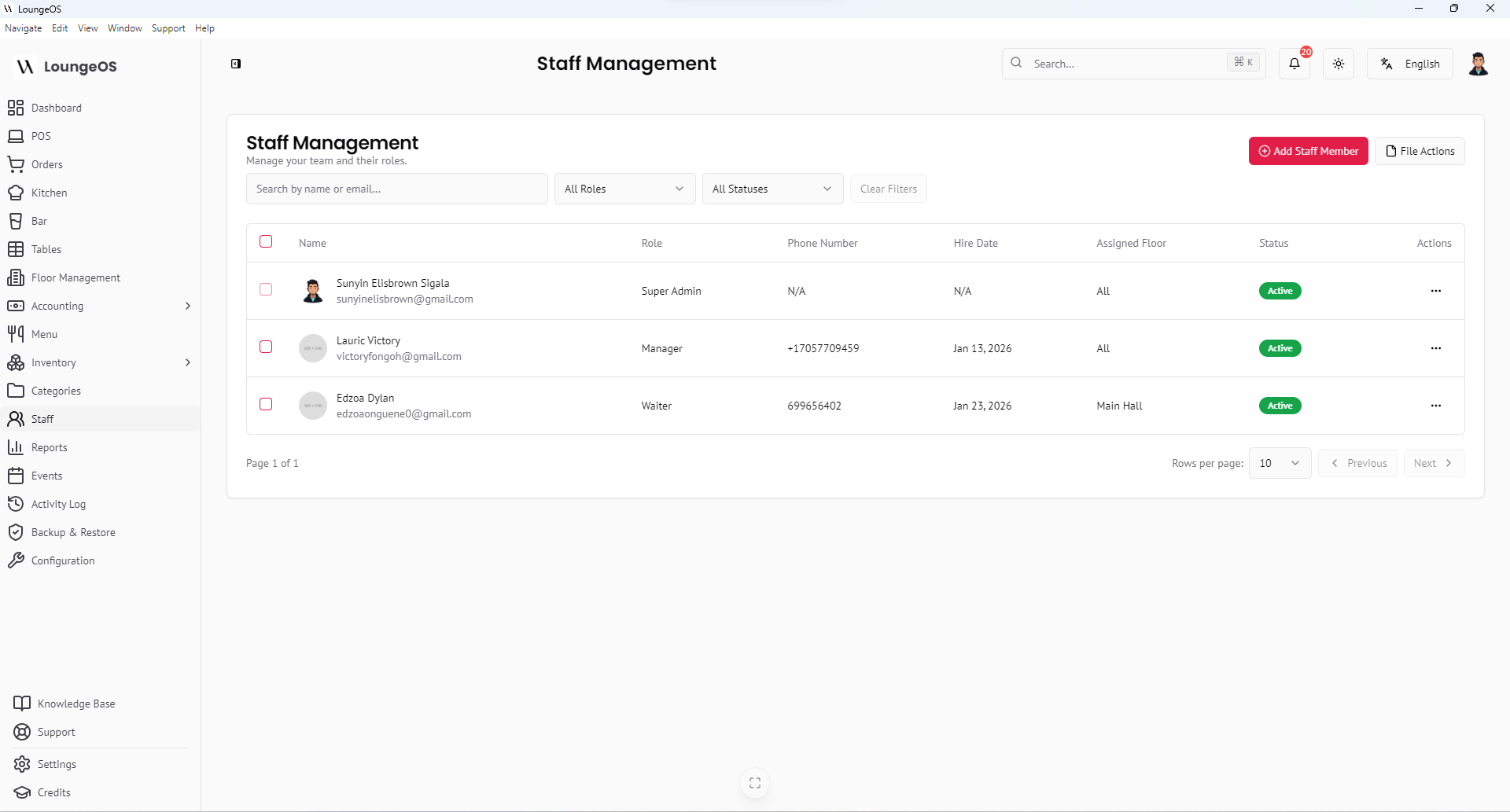Open Activity Log in sidebar

pos(58,504)
